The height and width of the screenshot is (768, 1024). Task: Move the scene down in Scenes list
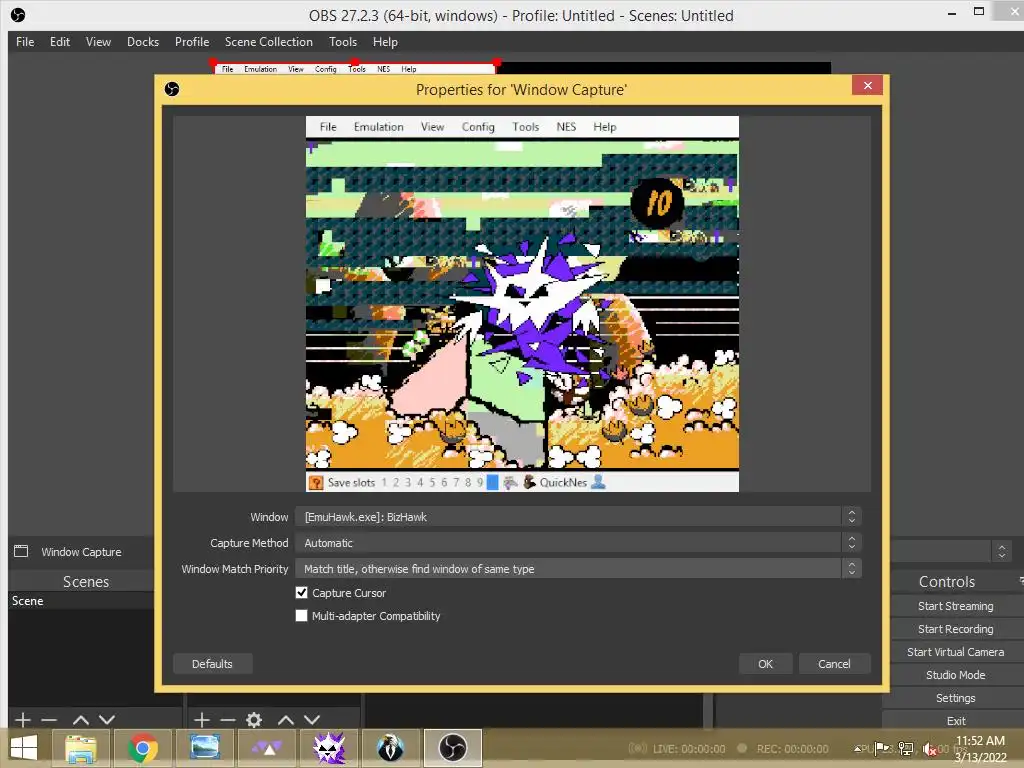107,720
